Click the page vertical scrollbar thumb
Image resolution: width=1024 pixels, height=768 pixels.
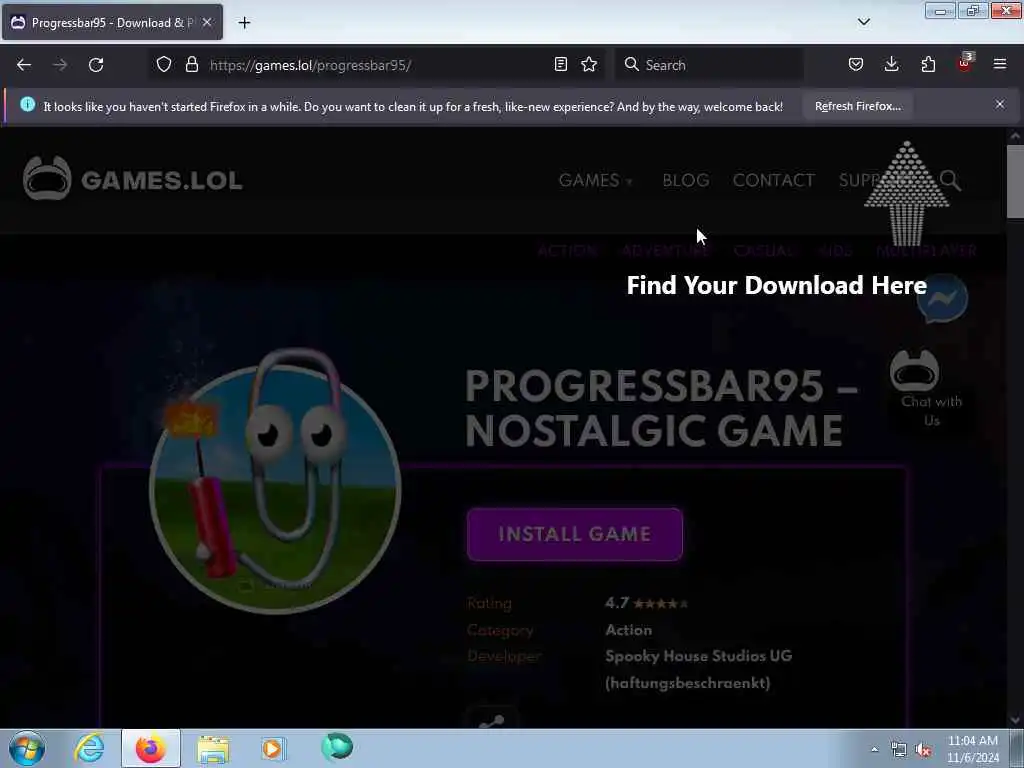1015,182
